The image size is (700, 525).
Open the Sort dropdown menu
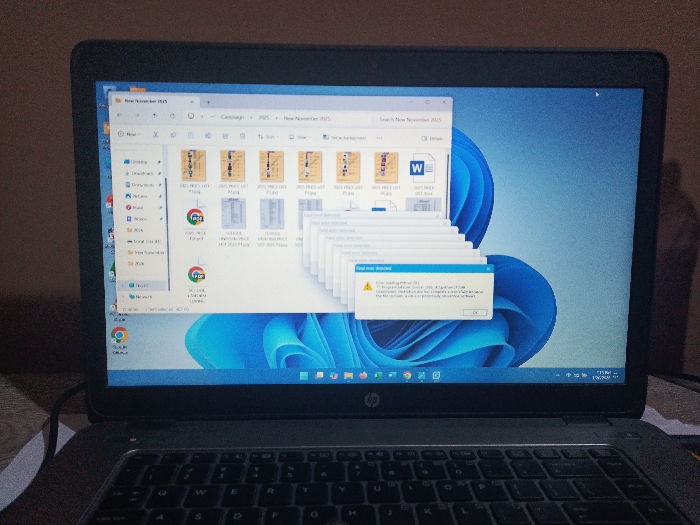[268, 137]
